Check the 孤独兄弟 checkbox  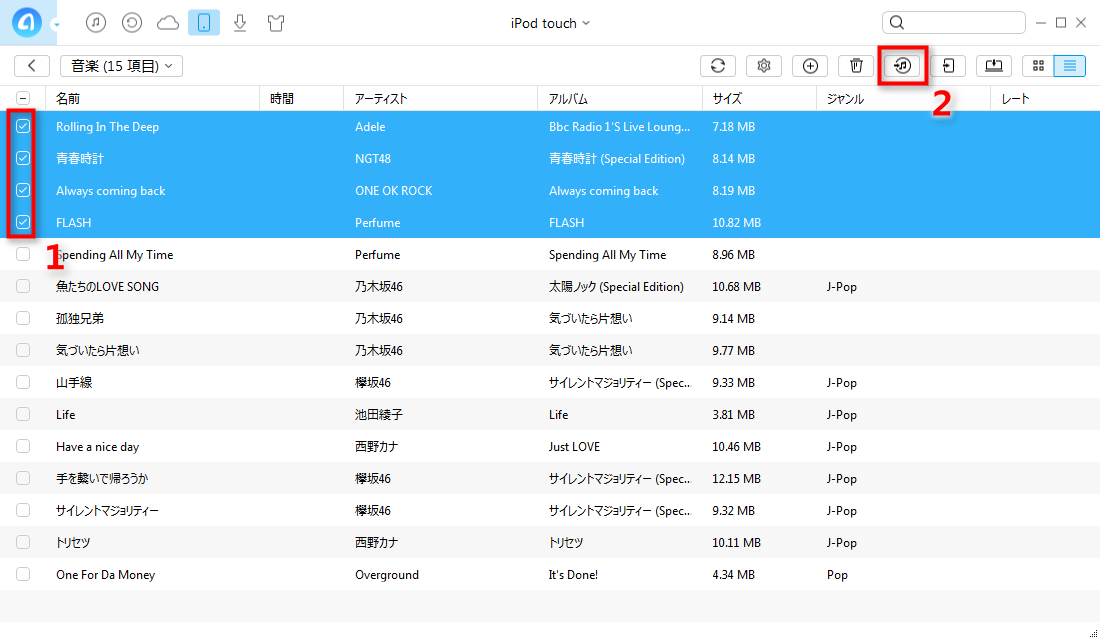[23, 318]
